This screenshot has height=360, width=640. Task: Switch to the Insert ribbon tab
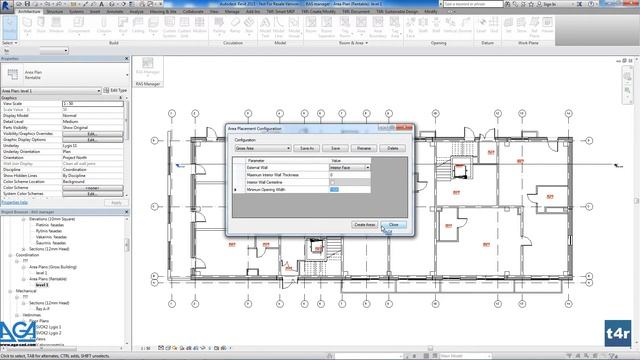(x=95, y=11)
